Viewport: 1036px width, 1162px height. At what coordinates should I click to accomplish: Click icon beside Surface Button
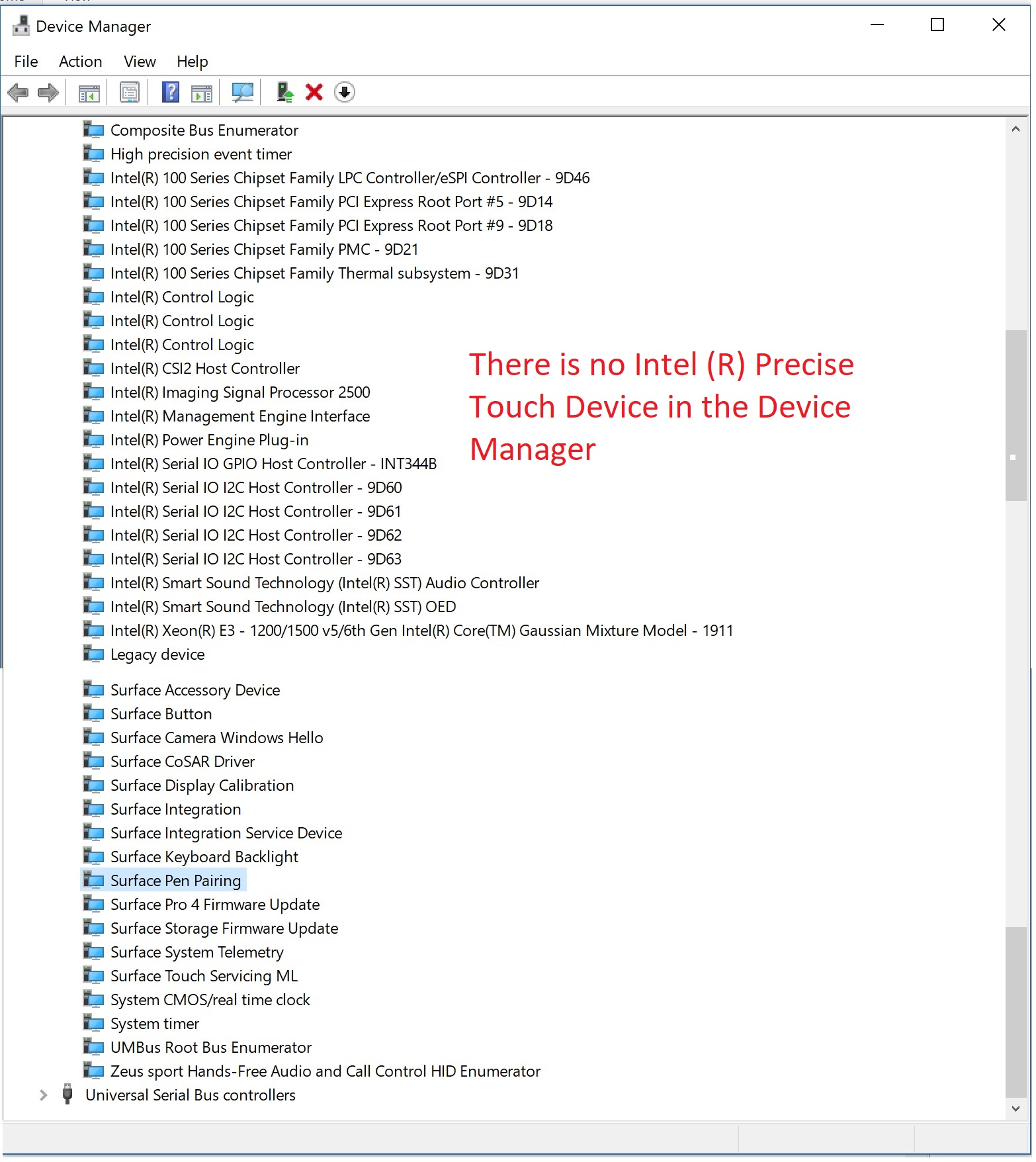coord(93,713)
